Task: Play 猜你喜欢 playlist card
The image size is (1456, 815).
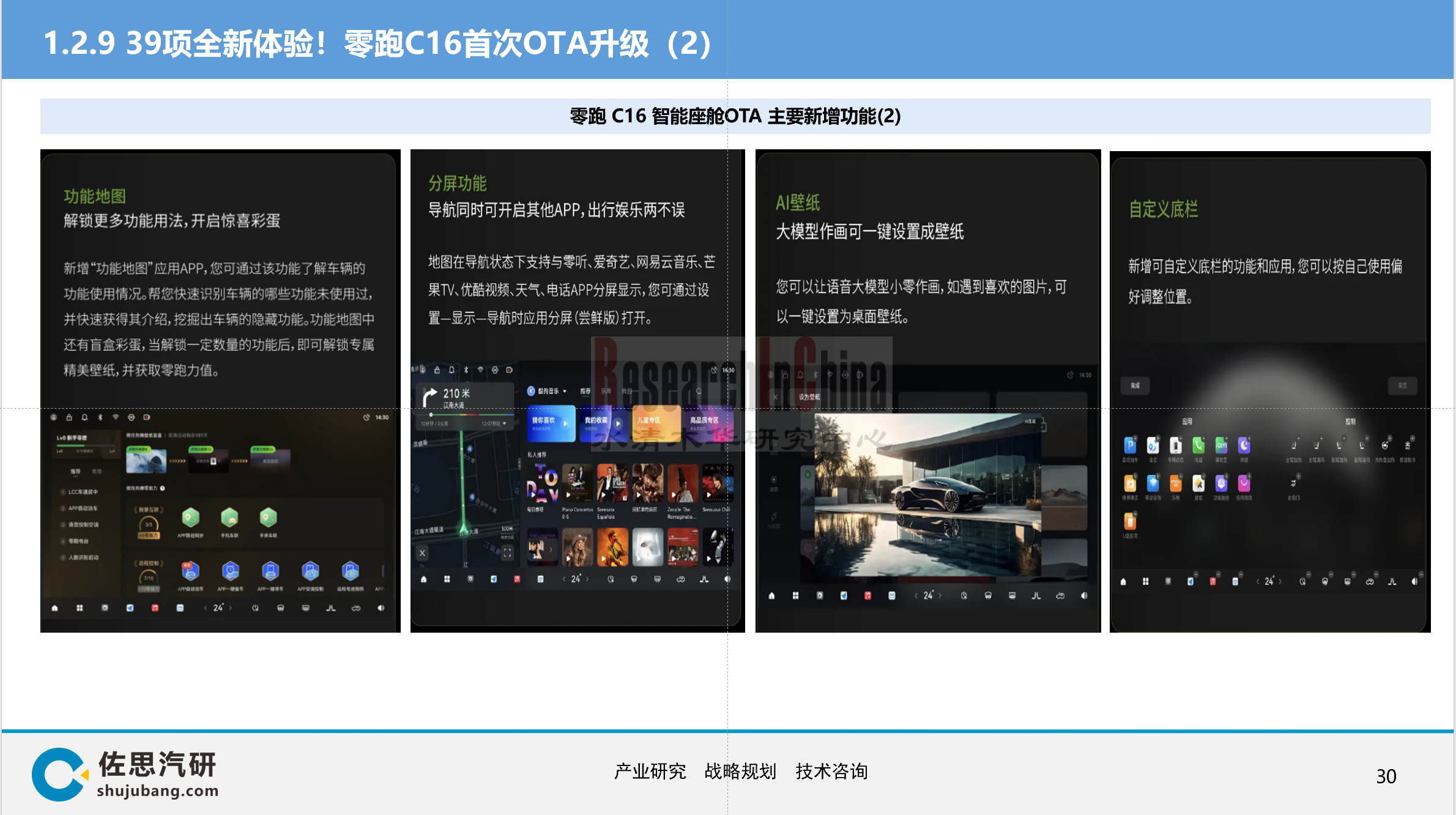Action: (x=551, y=423)
